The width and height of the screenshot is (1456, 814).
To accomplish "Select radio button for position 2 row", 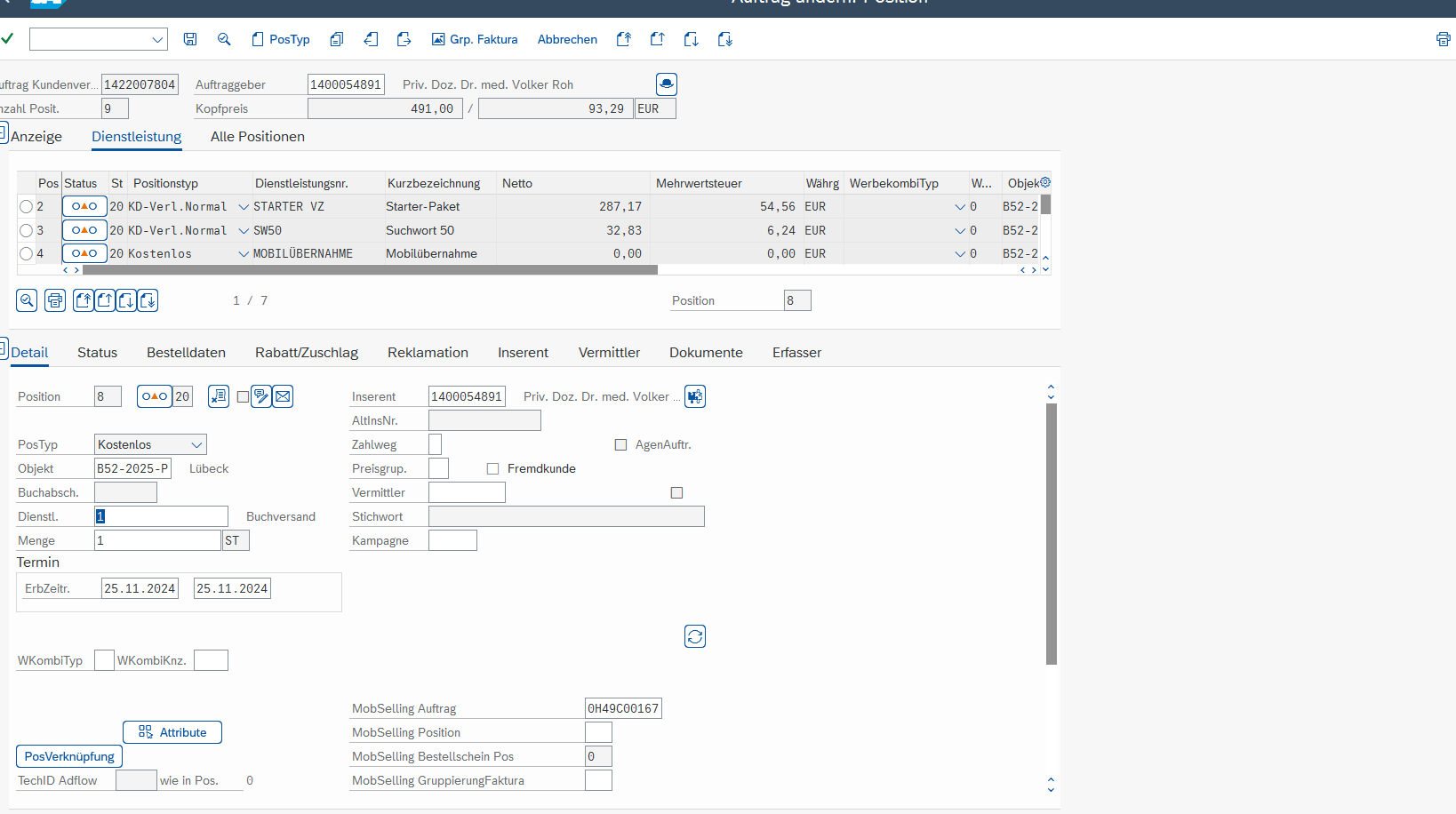I will tap(26, 206).
